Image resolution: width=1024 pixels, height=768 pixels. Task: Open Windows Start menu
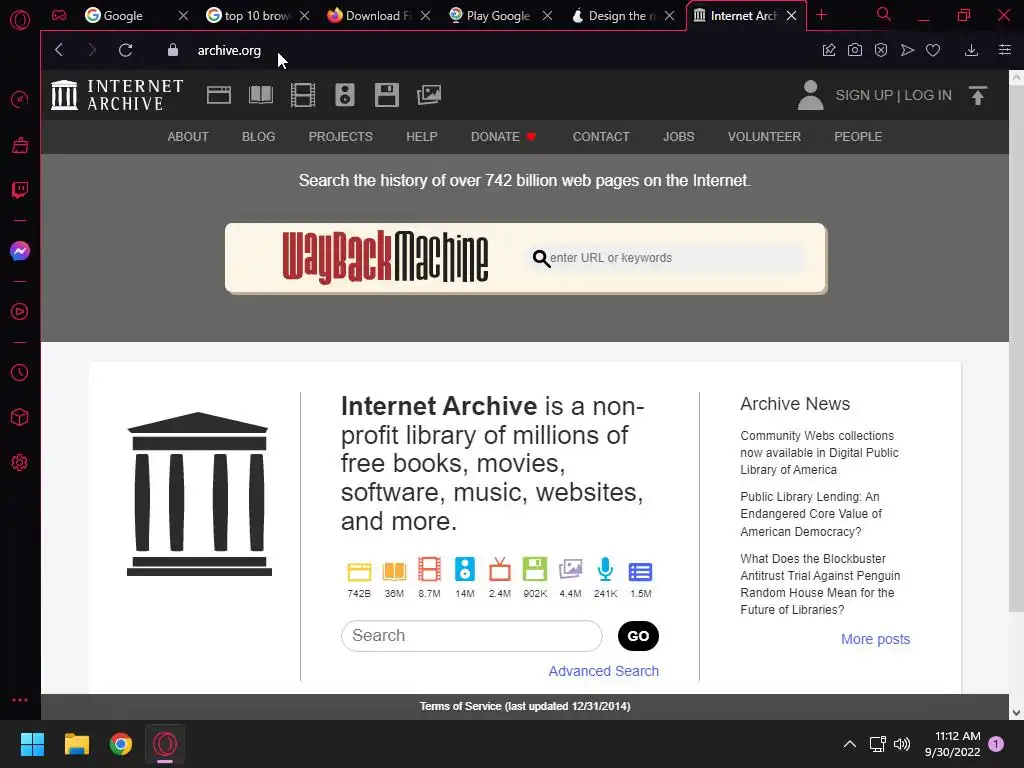(x=32, y=744)
